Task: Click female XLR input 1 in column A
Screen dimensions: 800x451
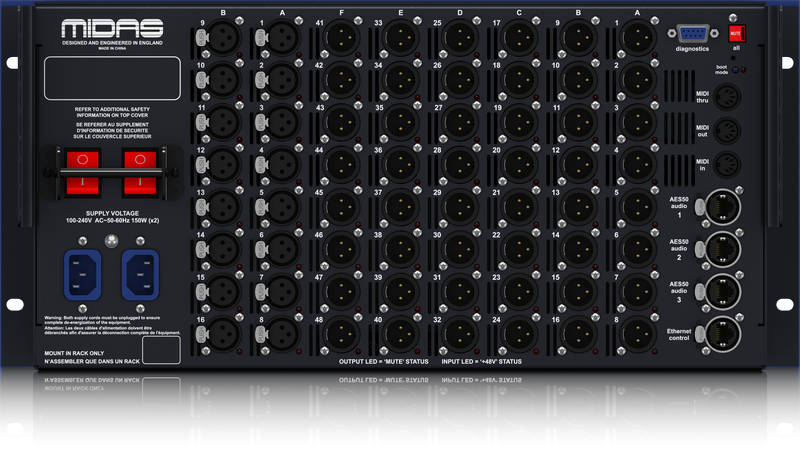Action: (283, 39)
